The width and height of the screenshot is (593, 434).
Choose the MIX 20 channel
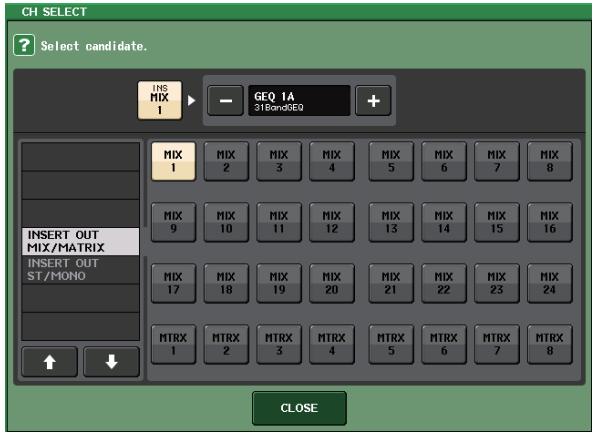click(x=332, y=283)
